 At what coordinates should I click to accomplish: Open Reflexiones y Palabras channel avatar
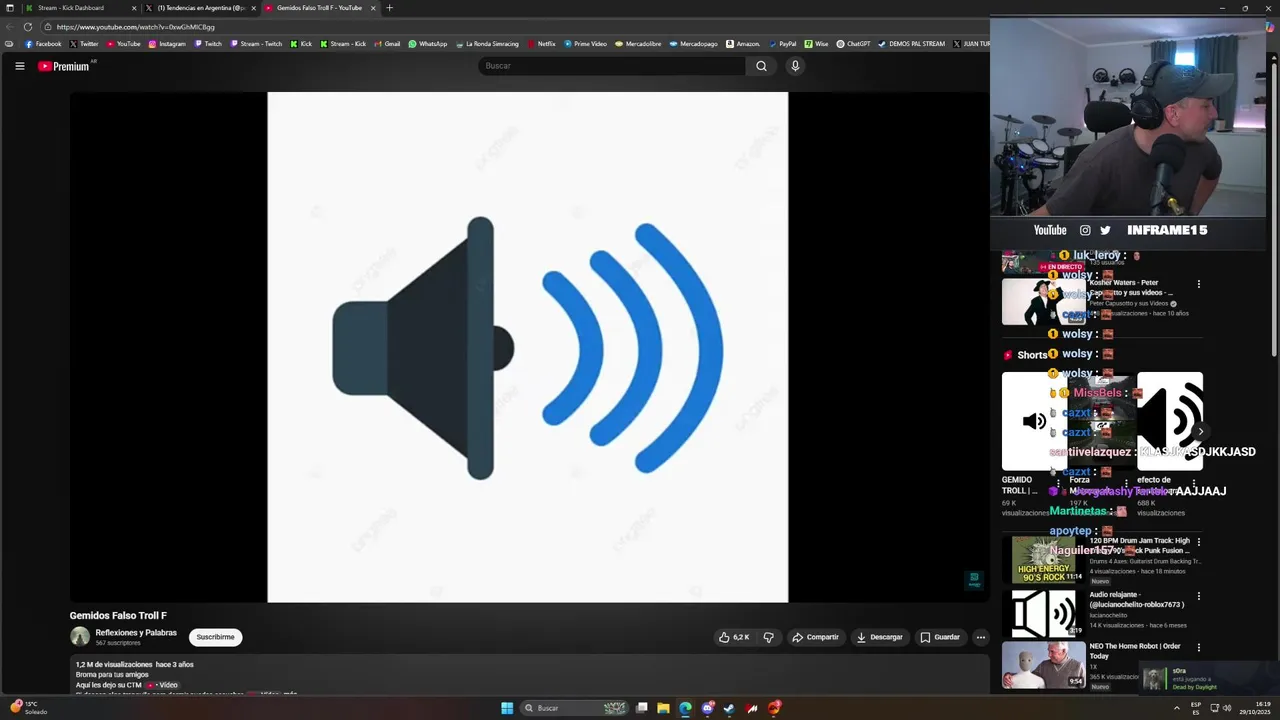coord(79,637)
